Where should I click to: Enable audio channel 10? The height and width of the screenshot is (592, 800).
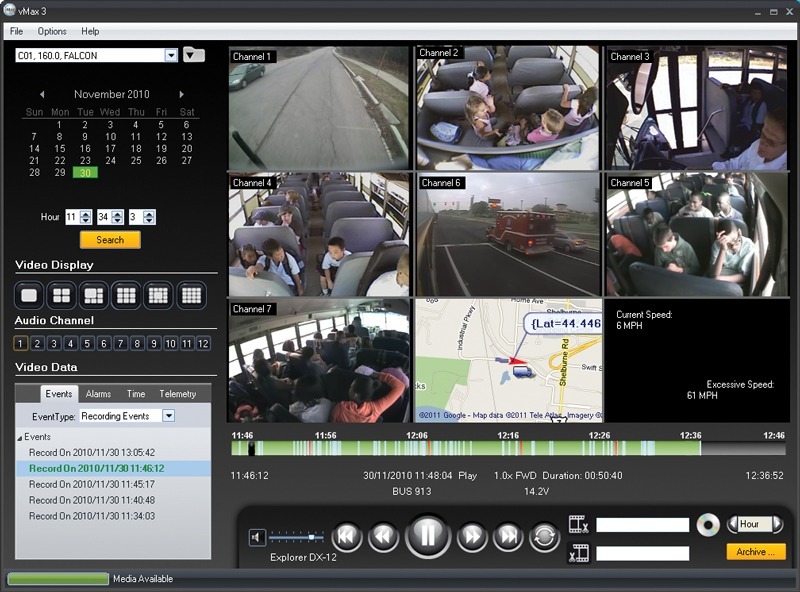[170, 343]
